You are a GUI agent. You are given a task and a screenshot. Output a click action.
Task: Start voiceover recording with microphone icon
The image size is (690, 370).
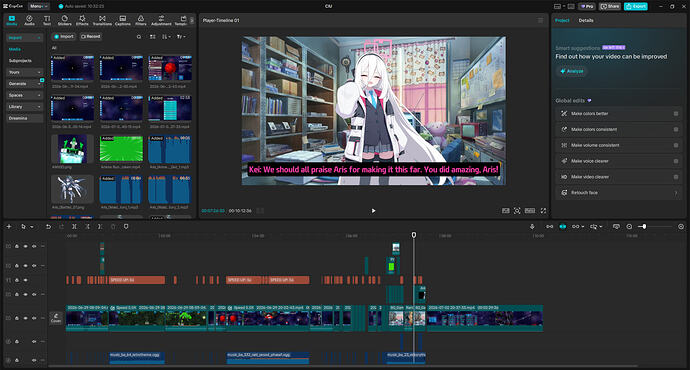[532, 227]
